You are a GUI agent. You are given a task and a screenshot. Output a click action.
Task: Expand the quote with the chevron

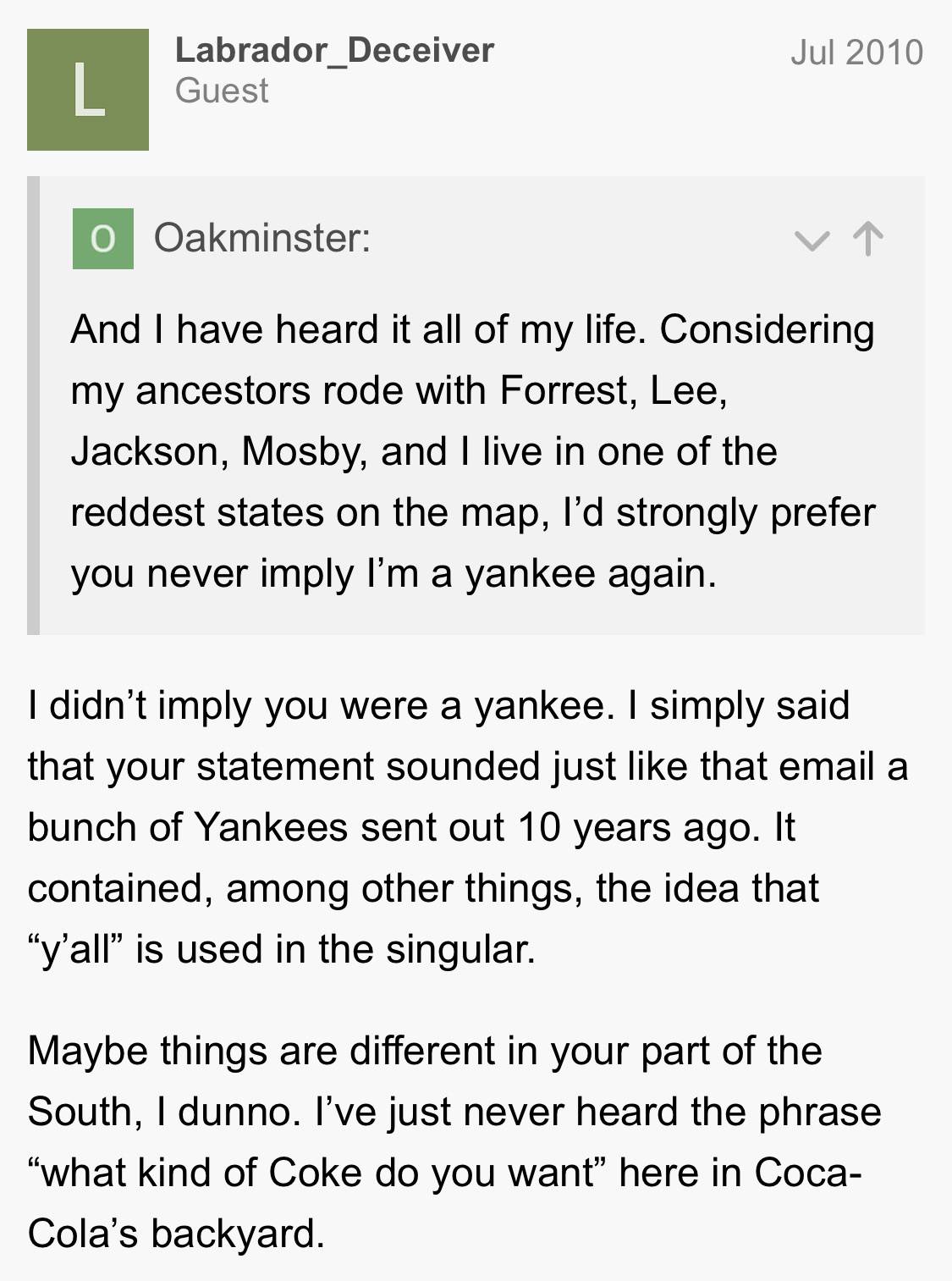pos(812,240)
